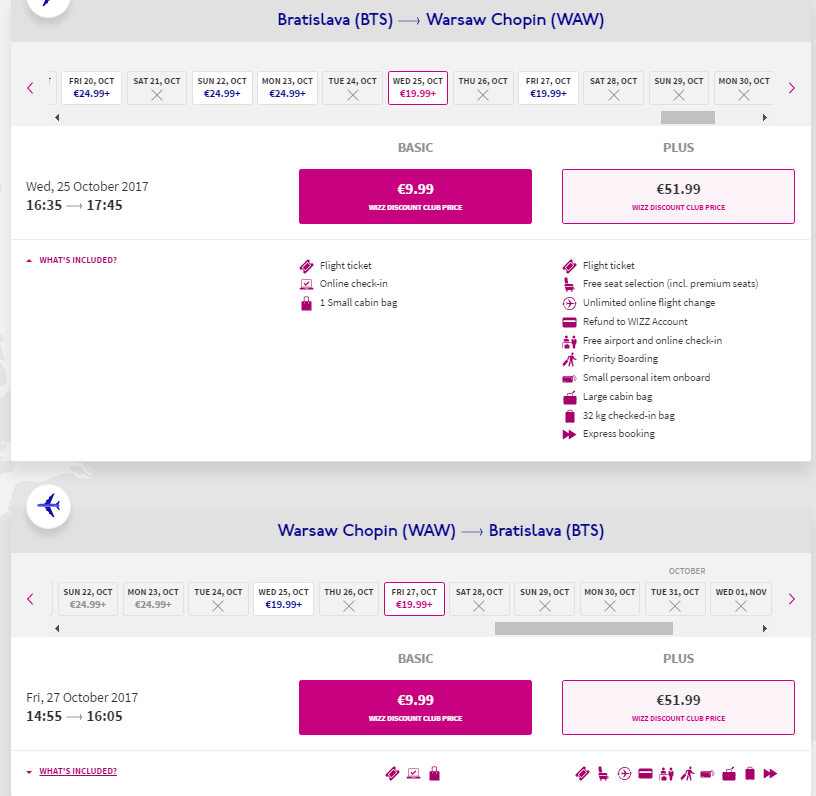Click unavailable outbound Tue 24 Oct
This screenshot has width=816, height=796.
pyautogui.click(x=353, y=88)
